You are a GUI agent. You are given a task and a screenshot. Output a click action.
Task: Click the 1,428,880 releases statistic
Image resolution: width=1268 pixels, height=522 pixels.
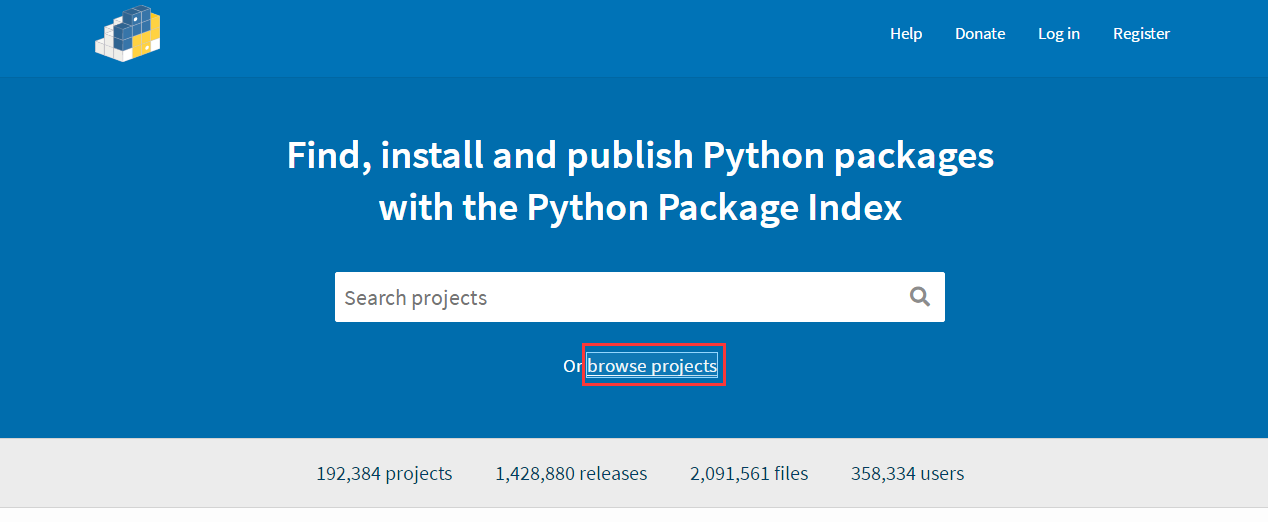click(x=571, y=474)
